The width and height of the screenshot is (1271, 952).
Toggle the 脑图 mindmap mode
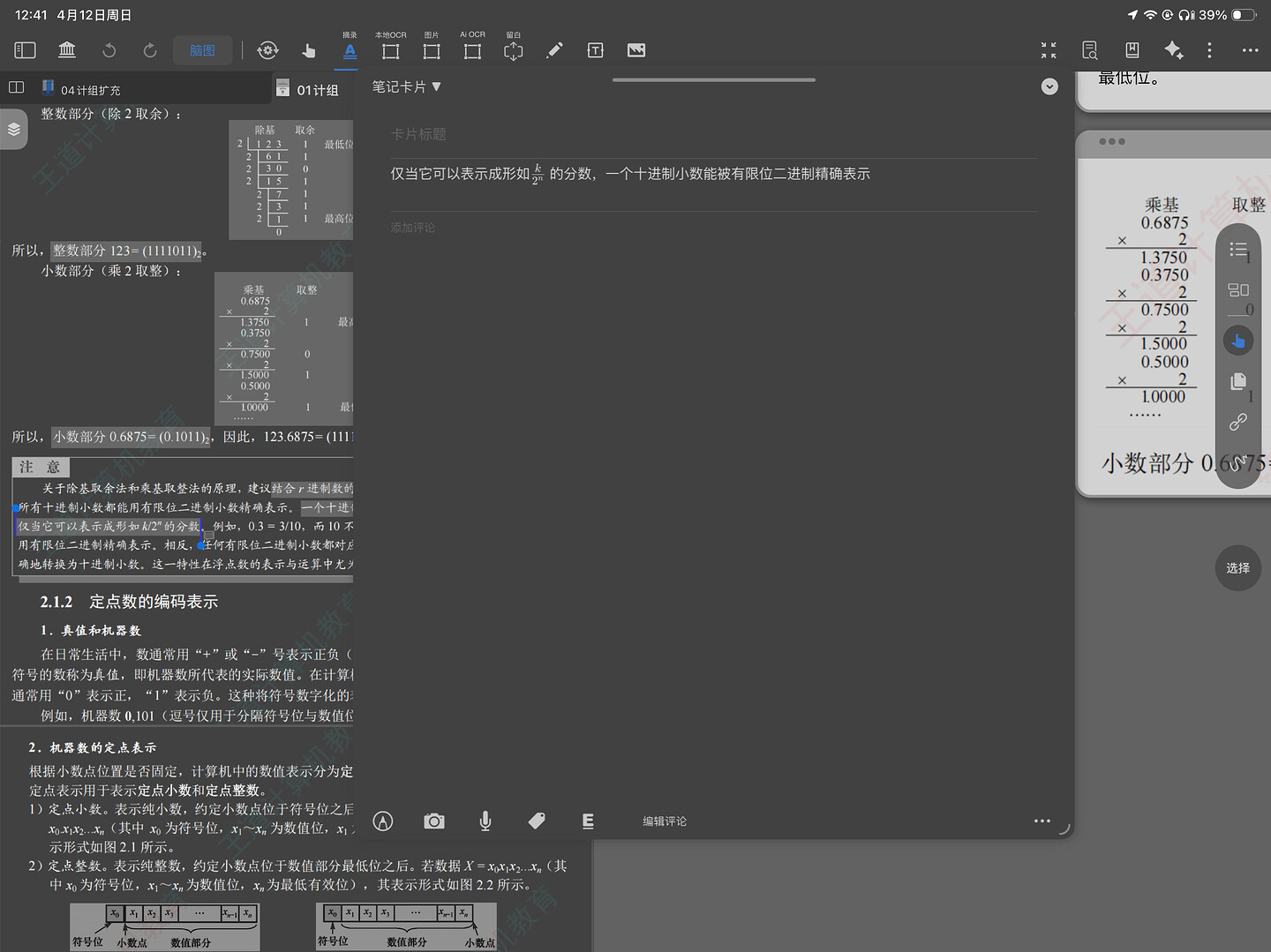[202, 50]
